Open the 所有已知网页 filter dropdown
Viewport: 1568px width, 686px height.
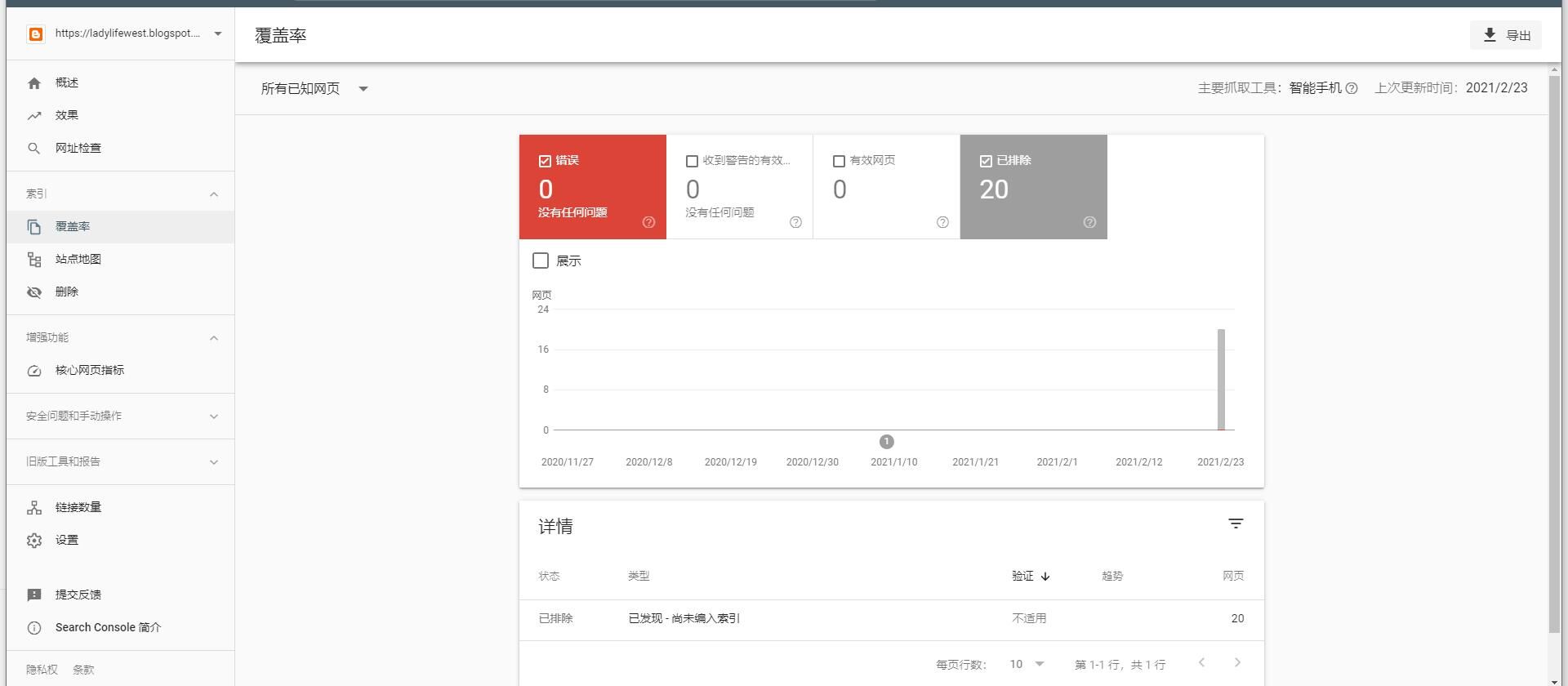coord(314,88)
